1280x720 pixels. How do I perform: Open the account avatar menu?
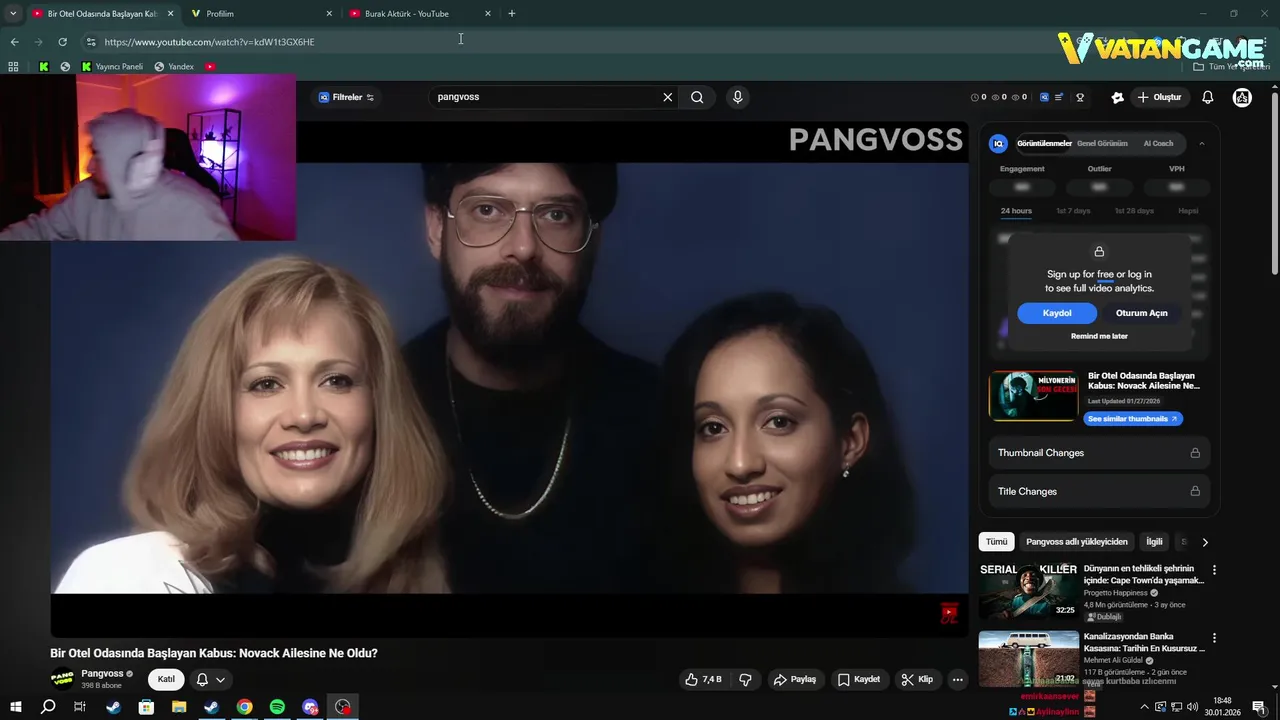click(x=1242, y=97)
